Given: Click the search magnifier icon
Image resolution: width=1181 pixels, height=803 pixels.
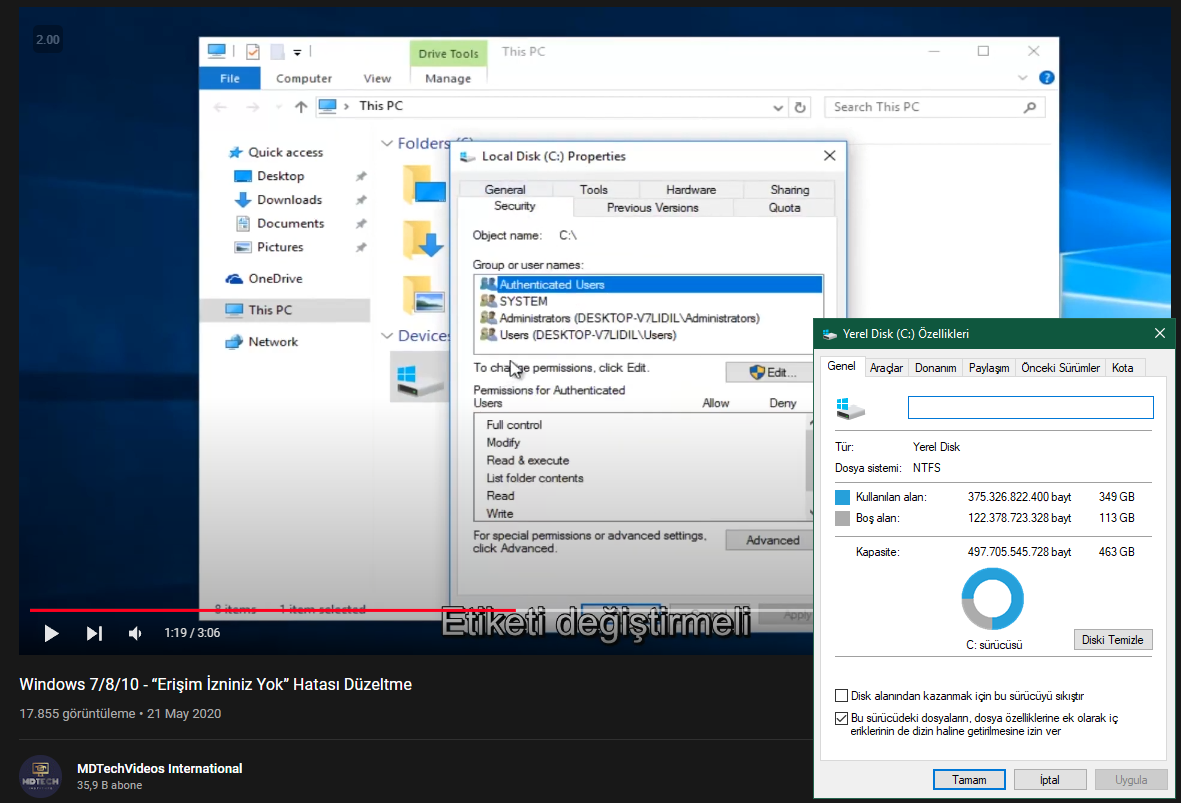Looking at the screenshot, I should pos(1030,107).
